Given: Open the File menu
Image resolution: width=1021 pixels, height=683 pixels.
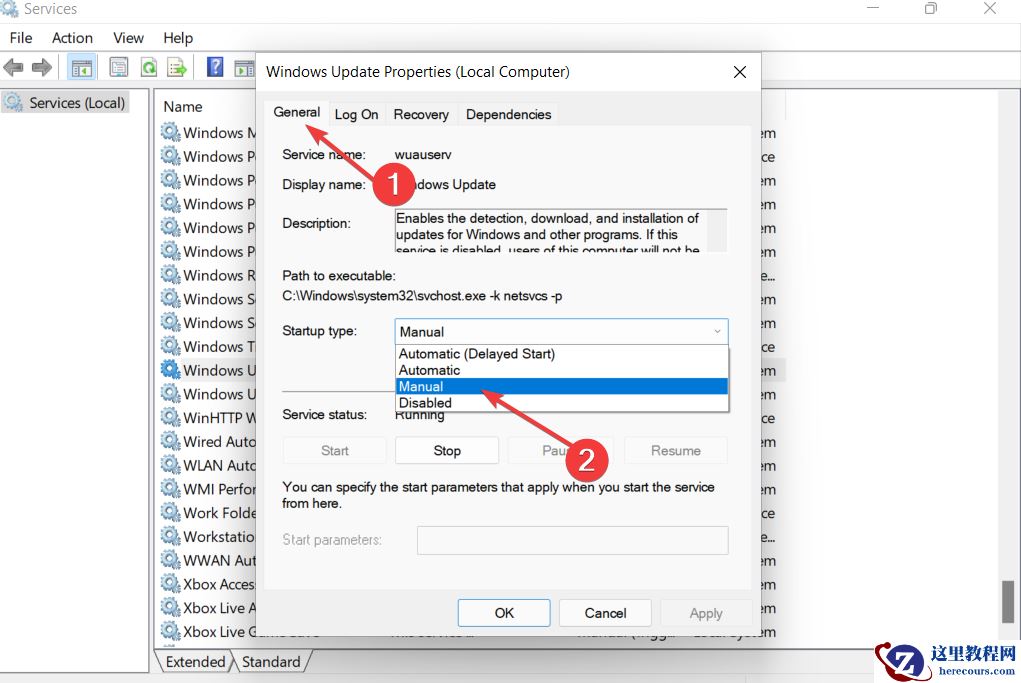Looking at the screenshot, I should click(21, 38).
